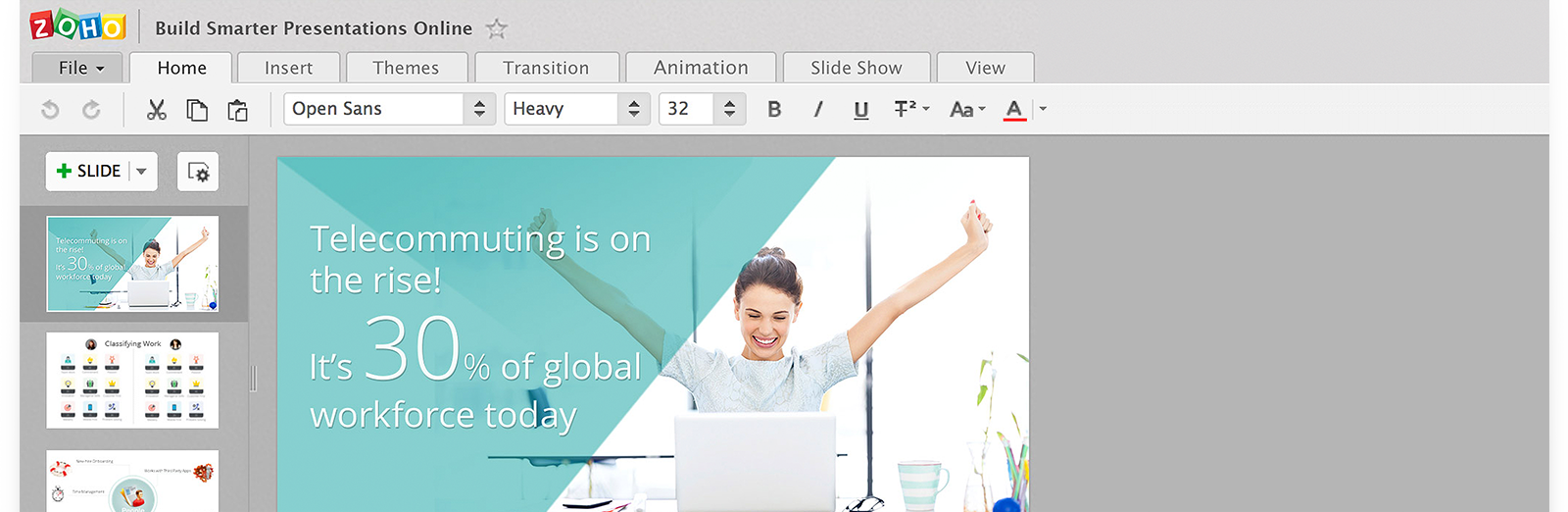
Task: Cut selection with the scissors icon
Action: pyautogui.click(x=157, y=110)
